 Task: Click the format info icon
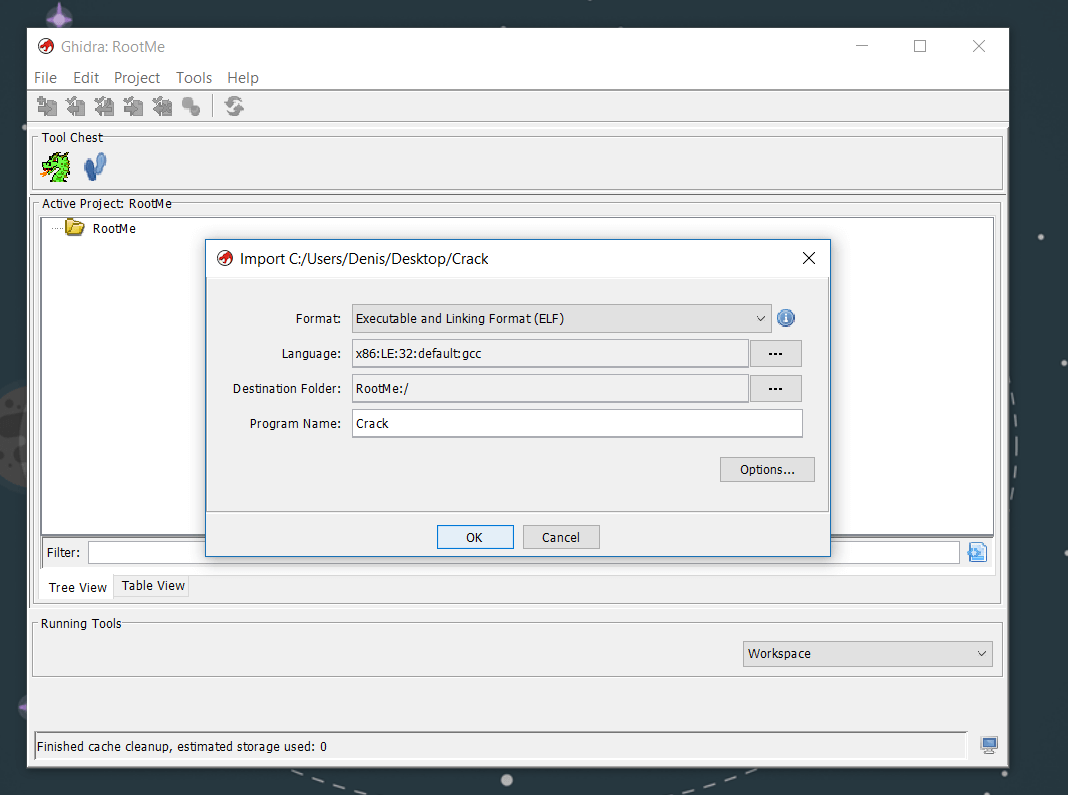point(786,318)
